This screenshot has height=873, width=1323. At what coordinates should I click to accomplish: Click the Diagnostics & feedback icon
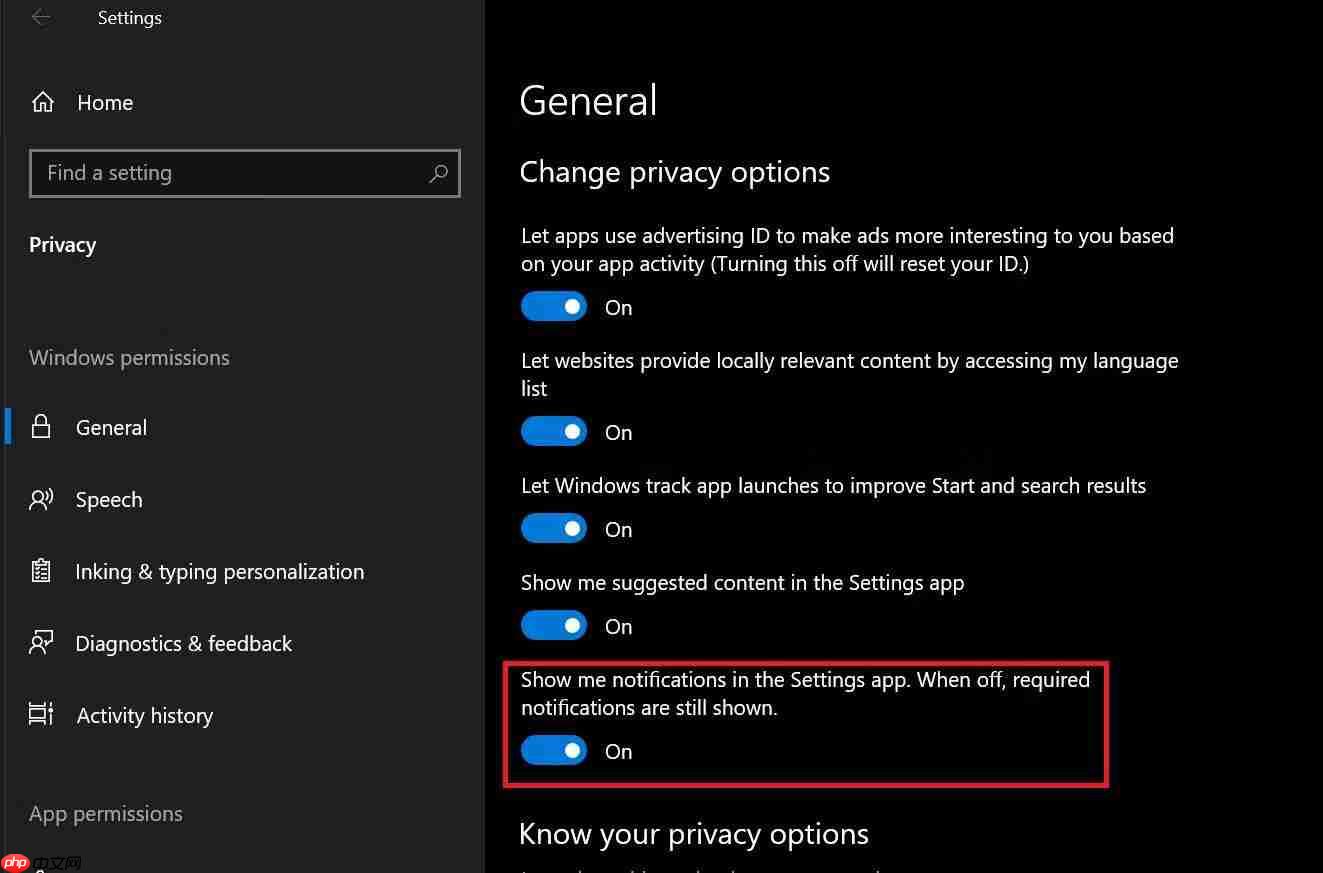(x=41, y=643)
